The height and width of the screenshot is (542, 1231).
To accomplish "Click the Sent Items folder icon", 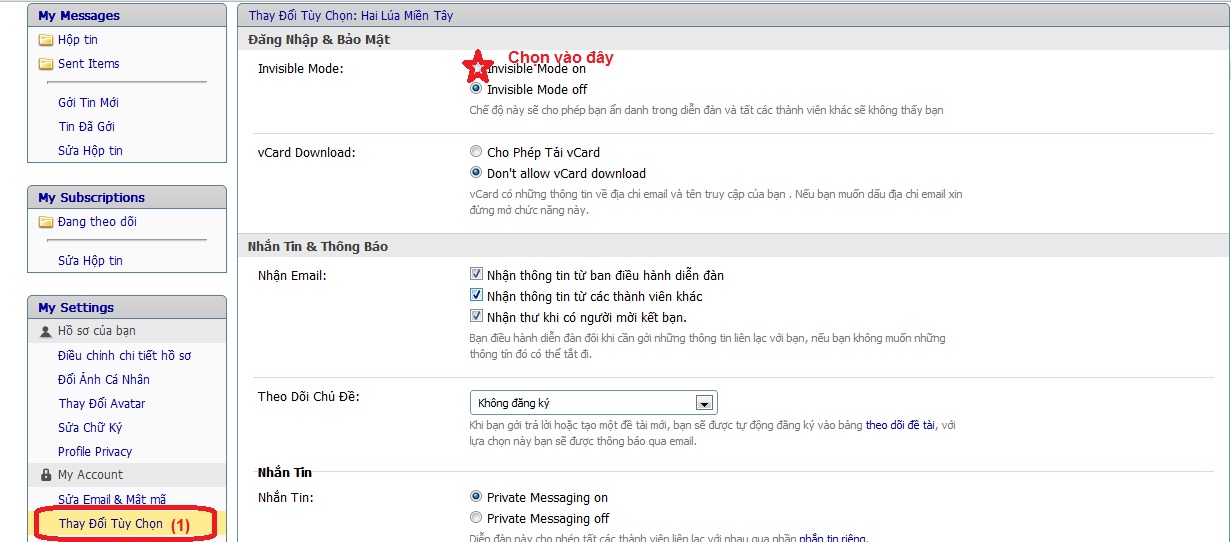I will click(x=45, y=64).
